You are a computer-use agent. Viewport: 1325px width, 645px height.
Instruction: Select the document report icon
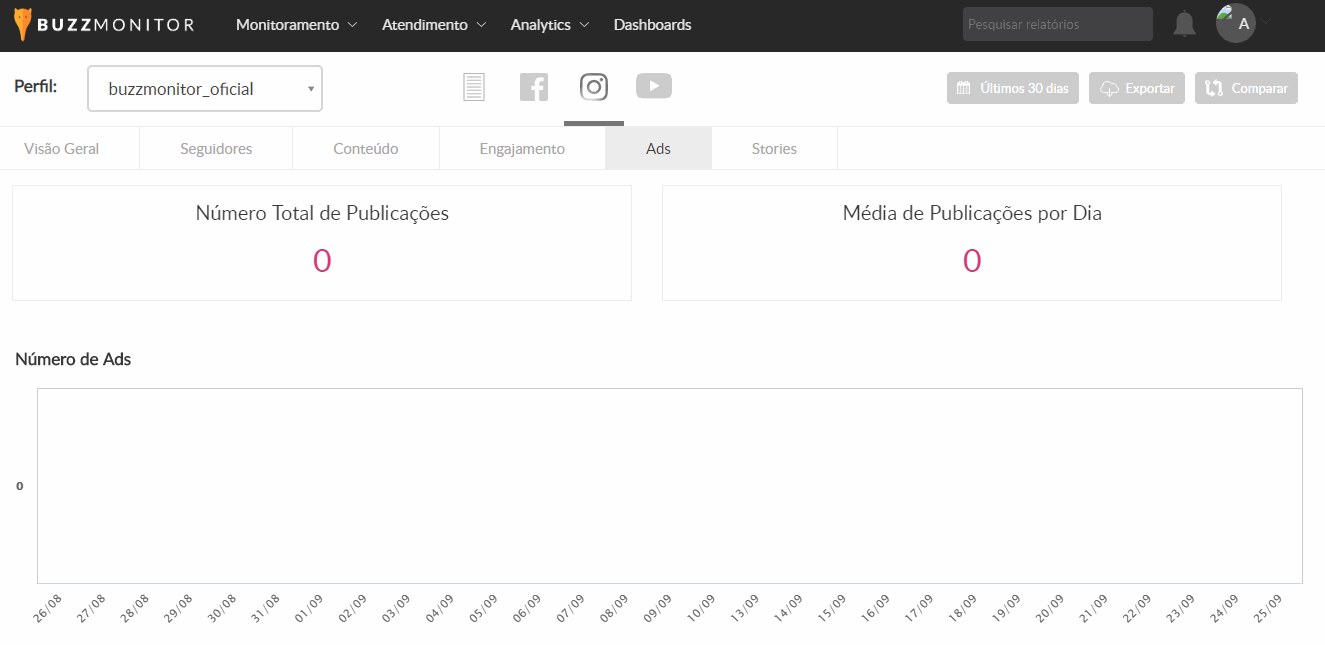[x=474, y=87]
